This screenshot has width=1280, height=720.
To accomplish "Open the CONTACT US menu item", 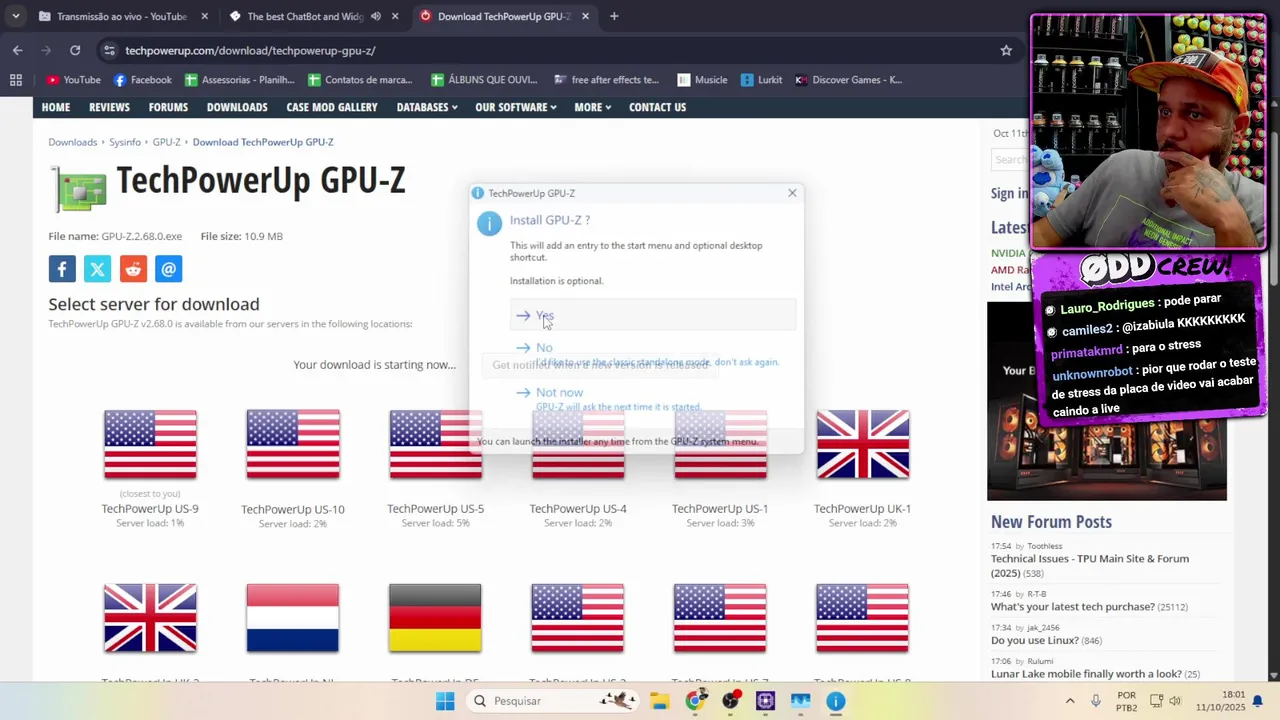I will pyautogui.click(x=657, y=107).
